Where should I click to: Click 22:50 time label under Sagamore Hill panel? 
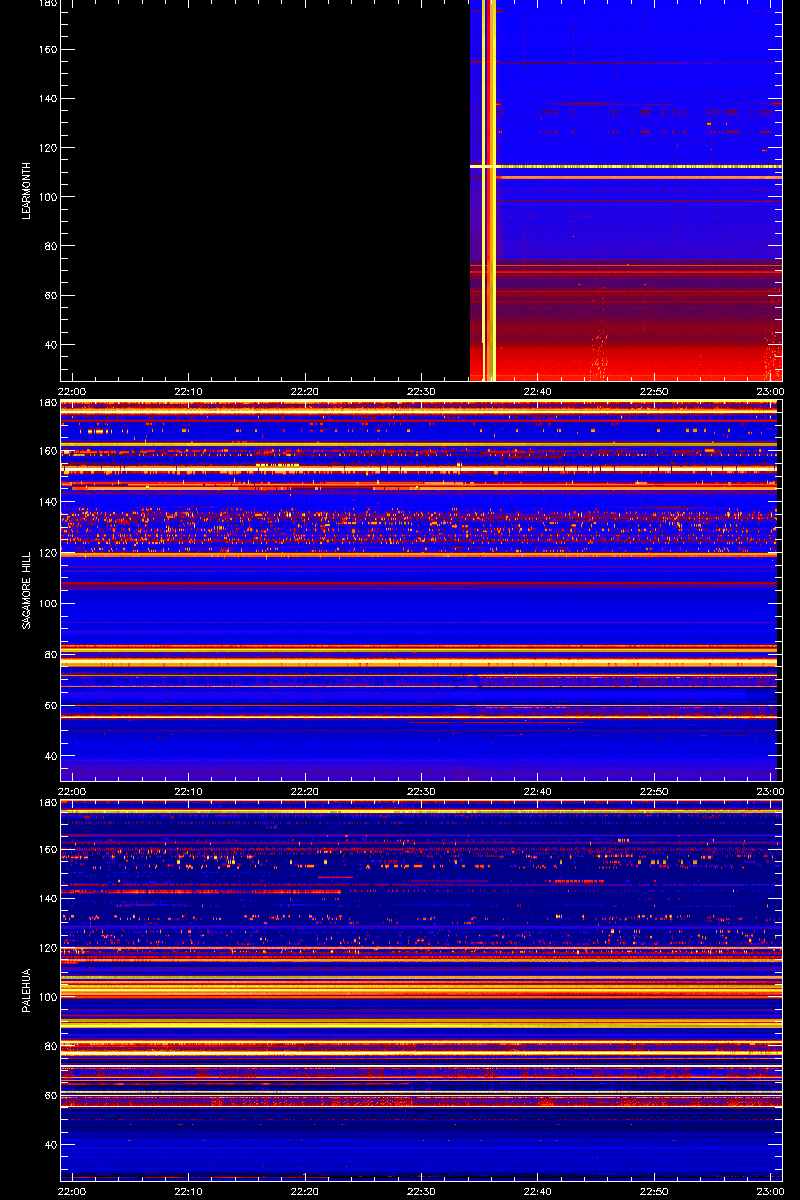654,791
